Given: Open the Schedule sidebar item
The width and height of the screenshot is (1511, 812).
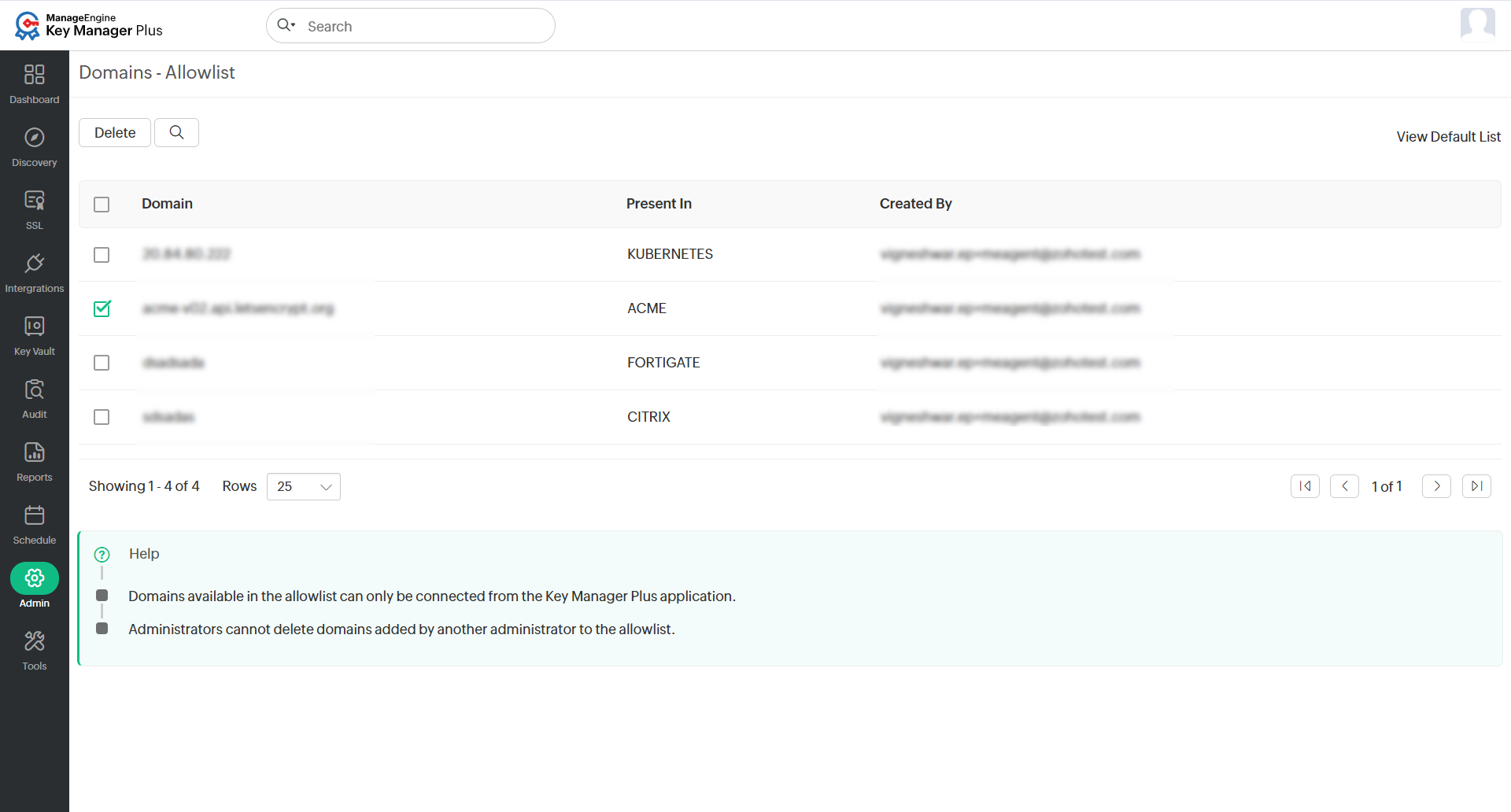Looking at the screenshot, I should [x=35, y=524].
